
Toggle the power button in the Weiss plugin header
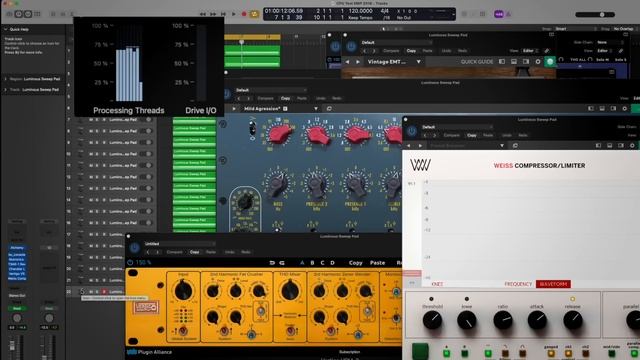pos(412,131)
